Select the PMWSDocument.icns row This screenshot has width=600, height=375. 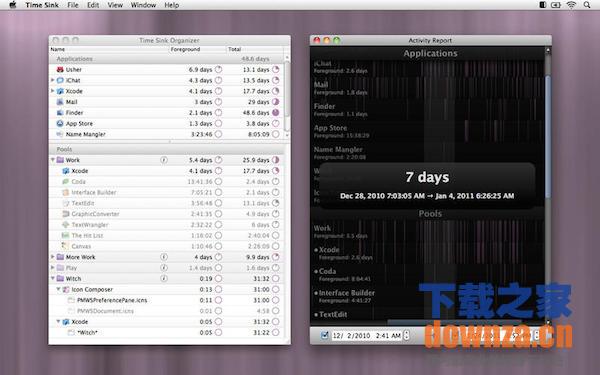[x=167, y=311]
